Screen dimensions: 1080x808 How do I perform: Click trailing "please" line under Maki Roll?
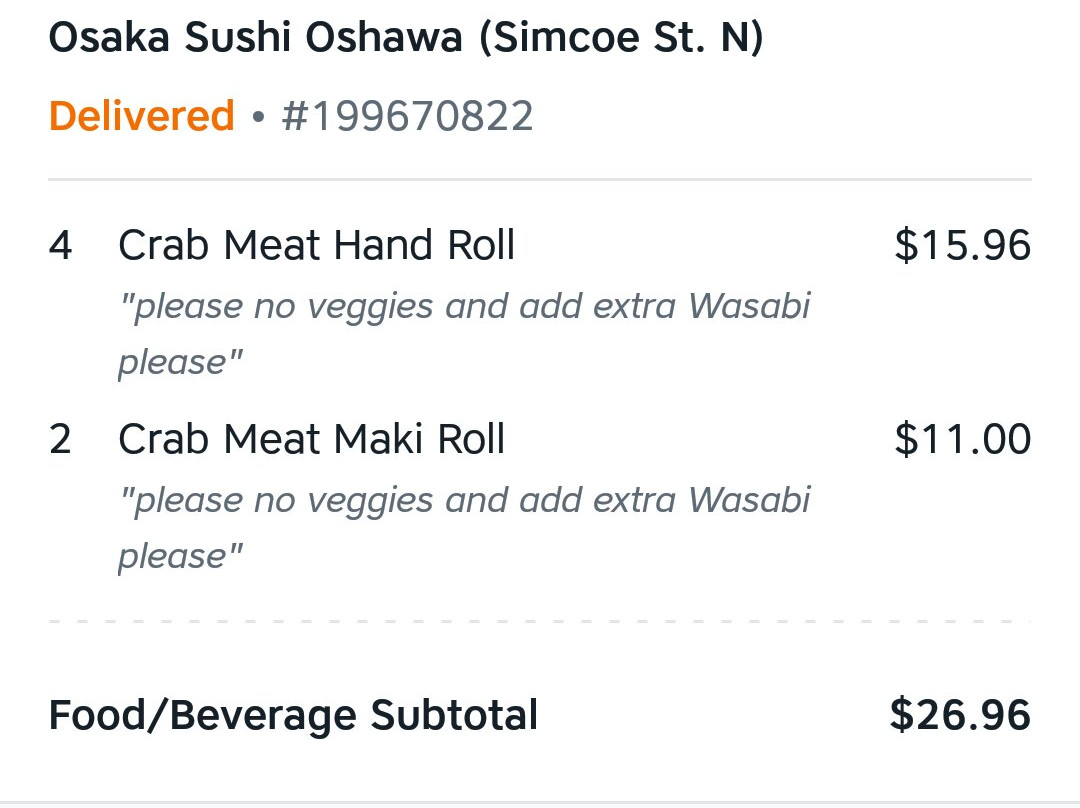tap(180, 557)
